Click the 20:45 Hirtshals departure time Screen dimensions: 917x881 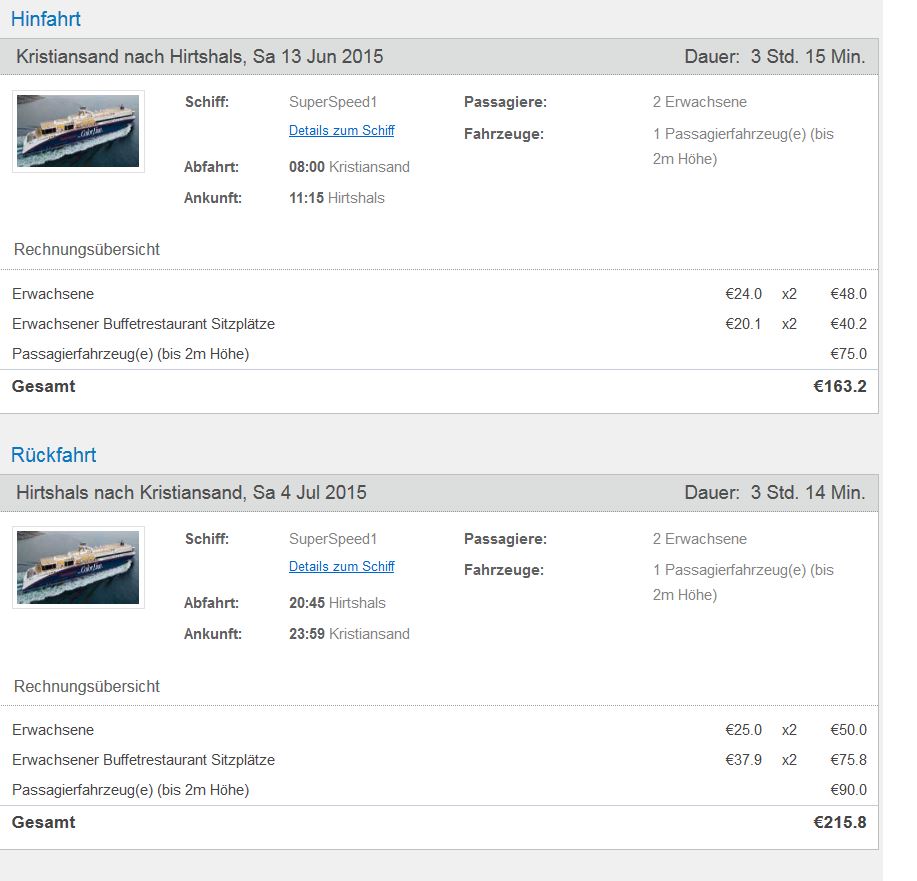337,603
